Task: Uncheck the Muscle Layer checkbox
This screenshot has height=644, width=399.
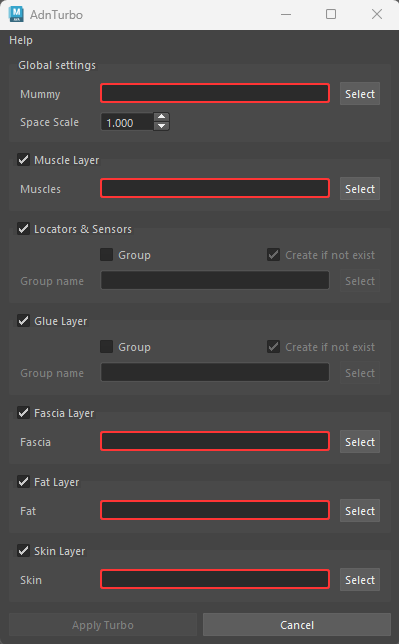Action: pyautogui.click(x=23, y=159)
